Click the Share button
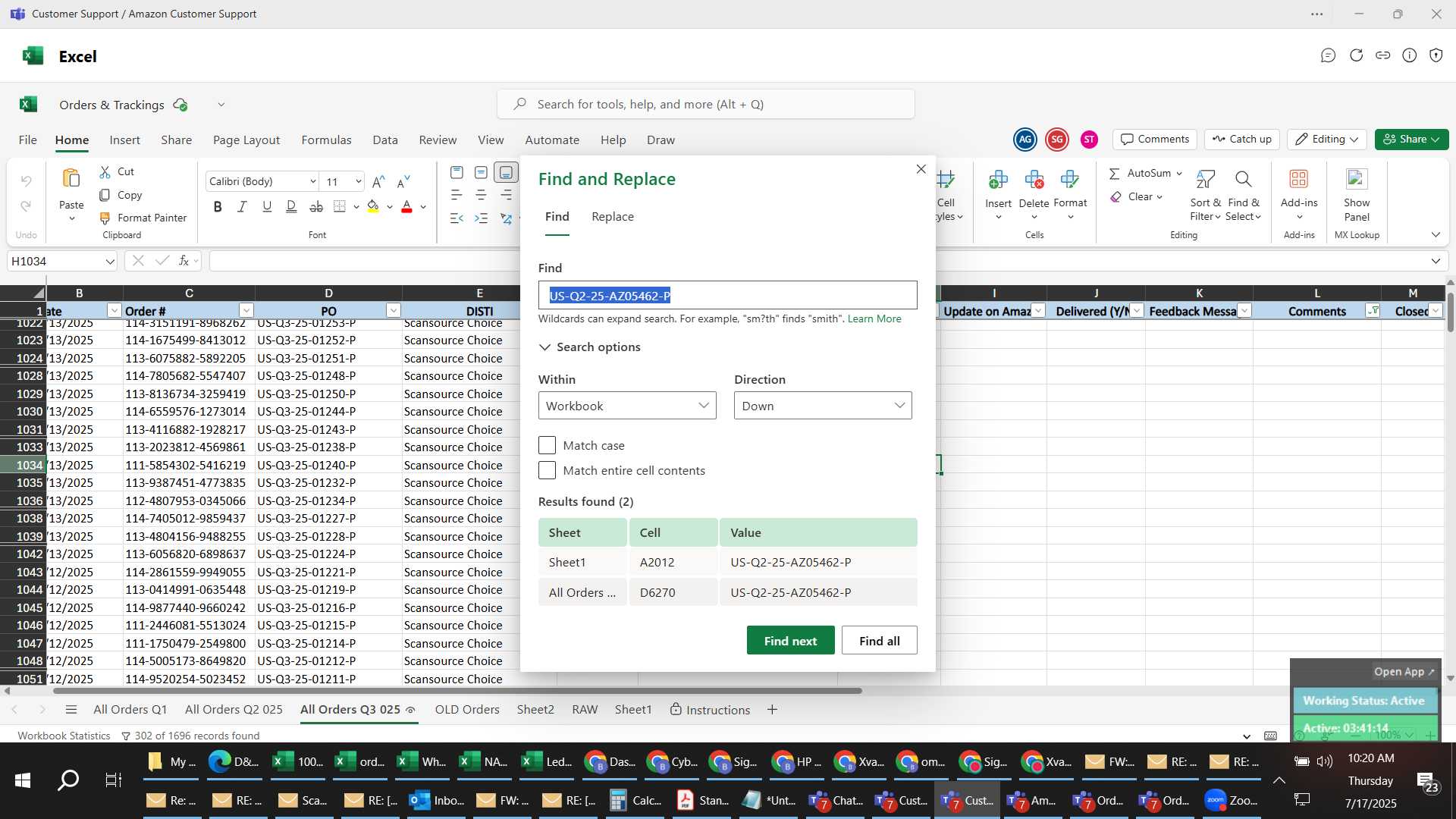 click(x=1411, y=140)
